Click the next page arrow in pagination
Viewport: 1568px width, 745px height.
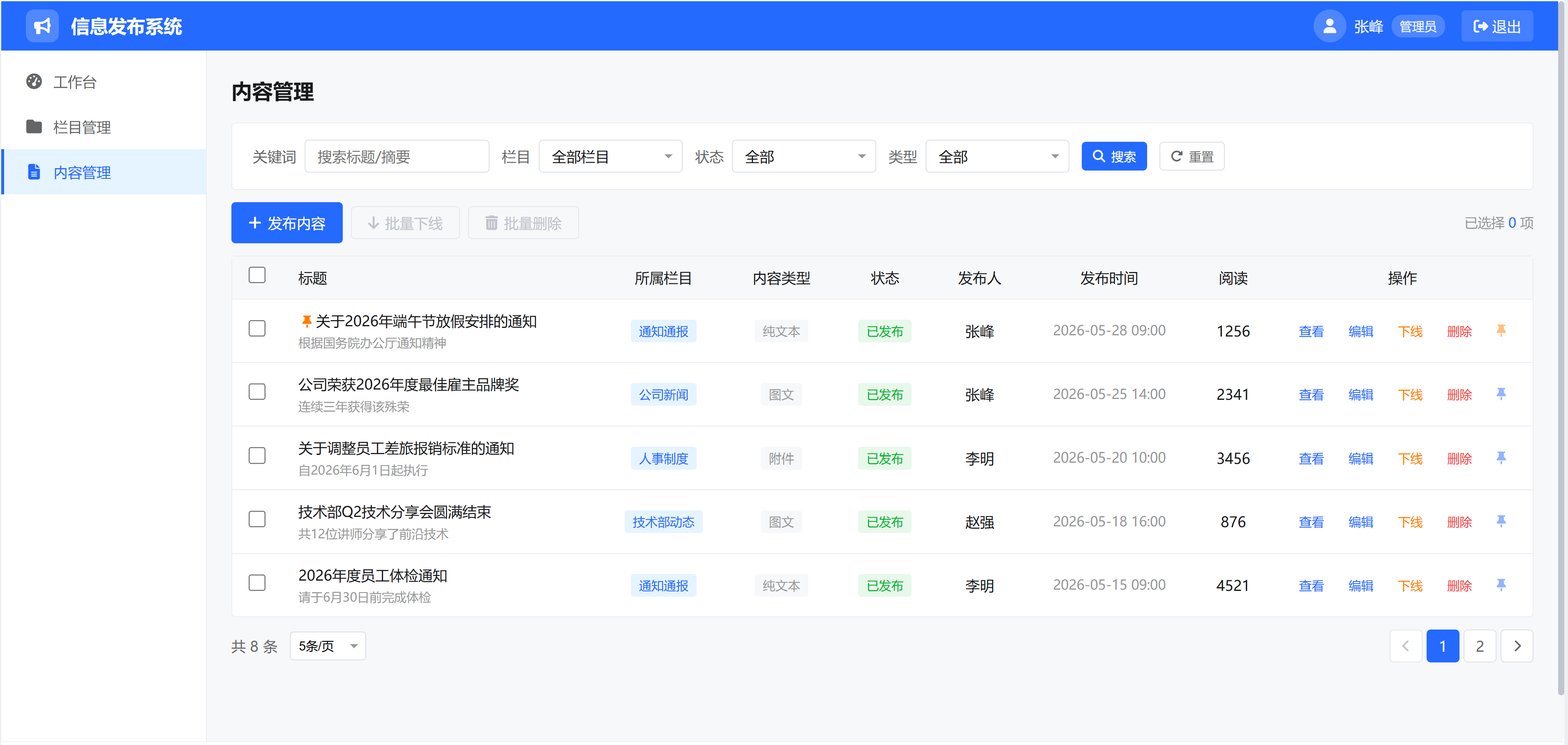[1517, 646]
